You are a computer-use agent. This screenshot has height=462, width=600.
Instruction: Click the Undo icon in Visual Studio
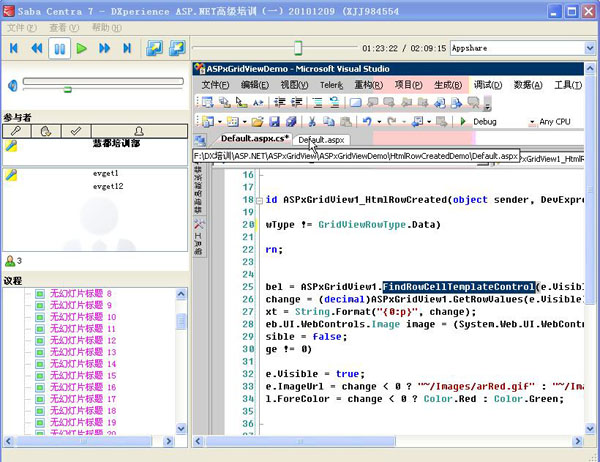tap(368, 121)
